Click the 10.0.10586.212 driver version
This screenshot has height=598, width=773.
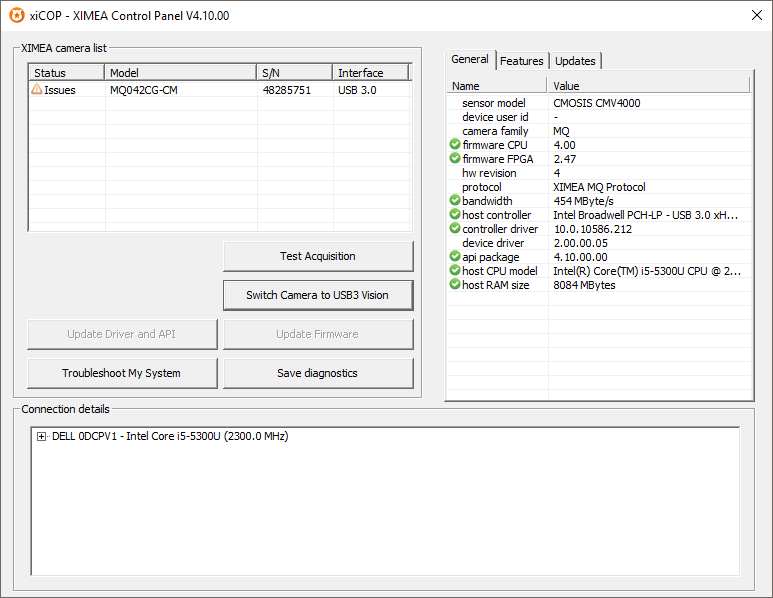click(x=593, y=229)
